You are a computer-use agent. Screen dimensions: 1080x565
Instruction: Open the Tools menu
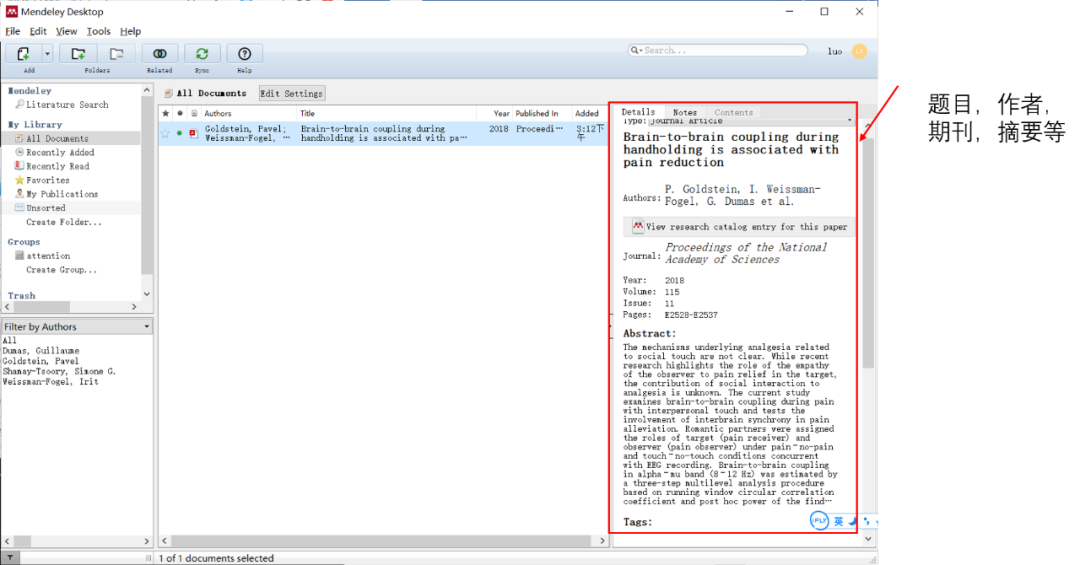tap(98, 31)
